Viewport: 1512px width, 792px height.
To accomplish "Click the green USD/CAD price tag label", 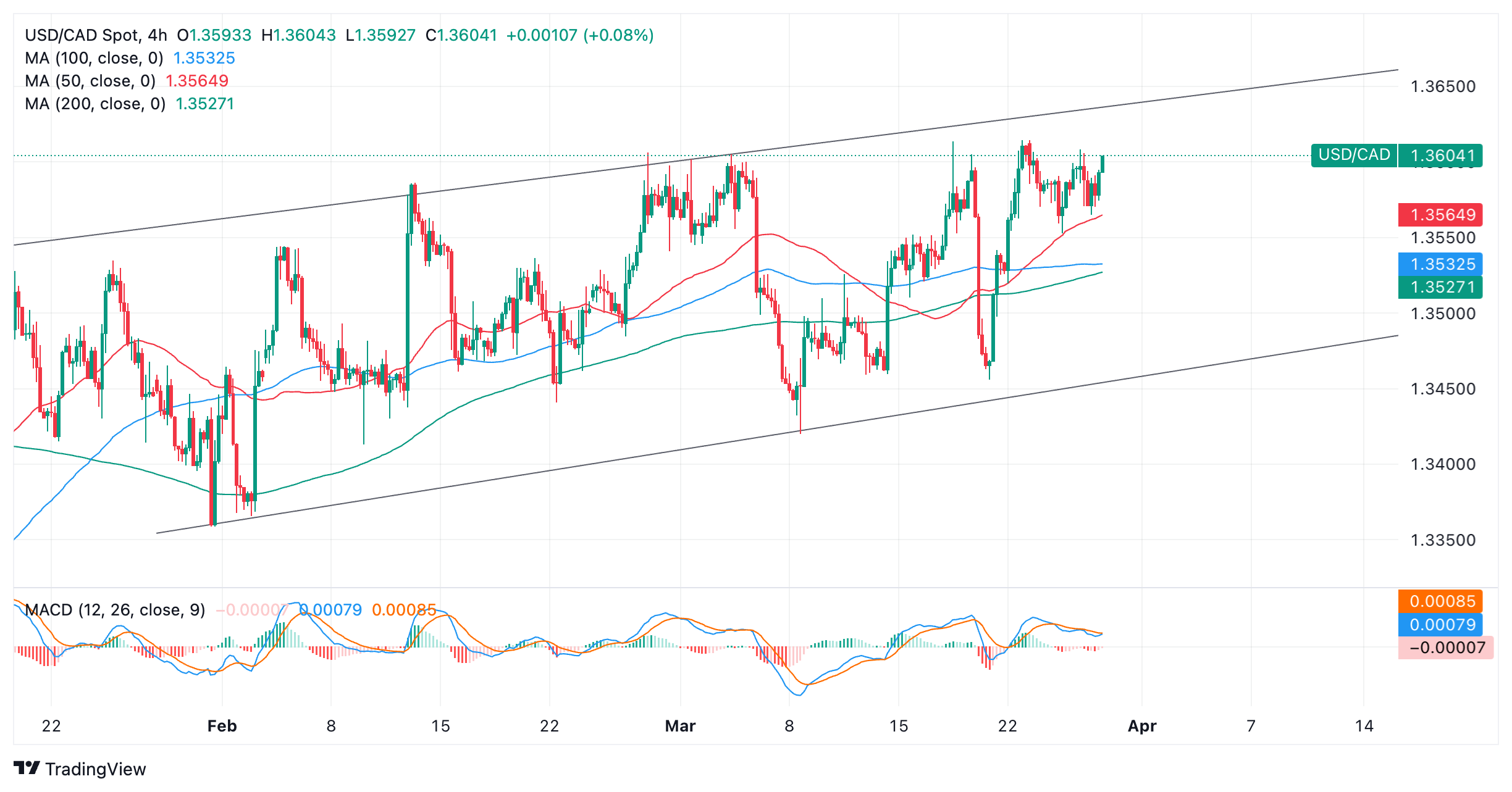I will [1354, 155].
